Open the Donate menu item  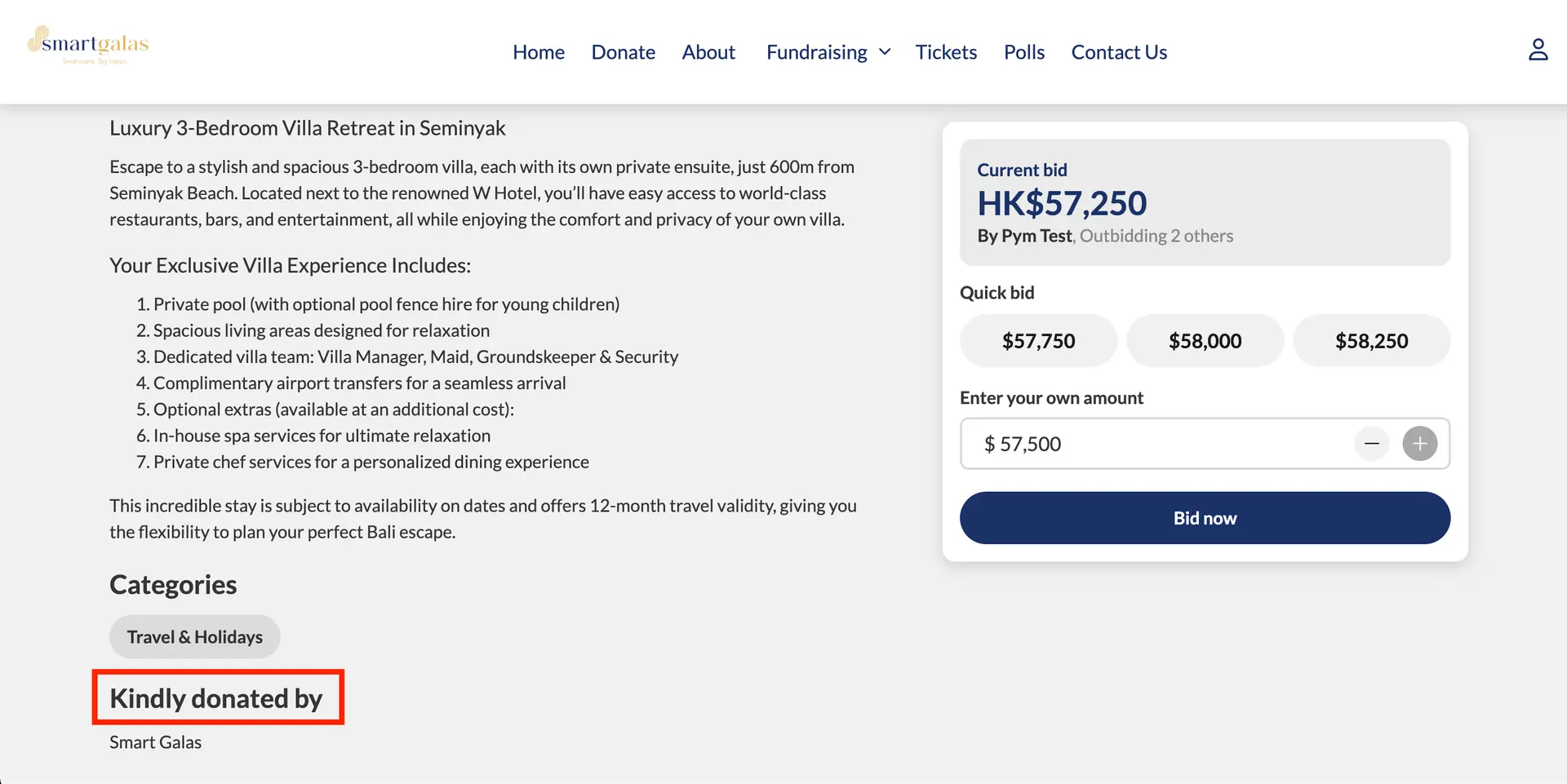point(623,52)
